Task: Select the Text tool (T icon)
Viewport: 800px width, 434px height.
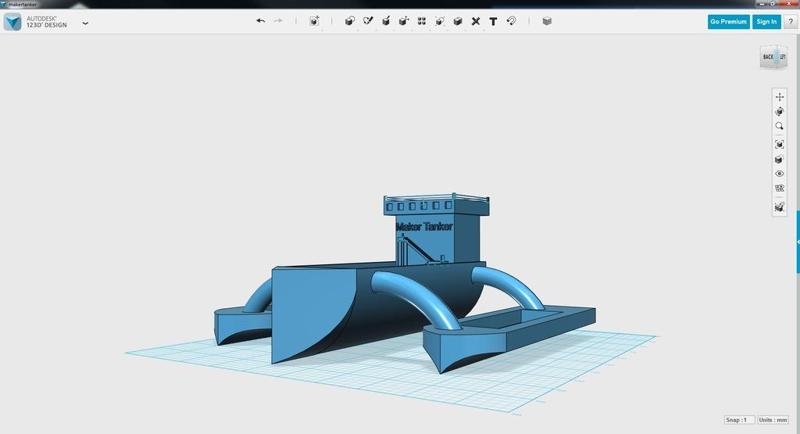Action: [493, 21]
